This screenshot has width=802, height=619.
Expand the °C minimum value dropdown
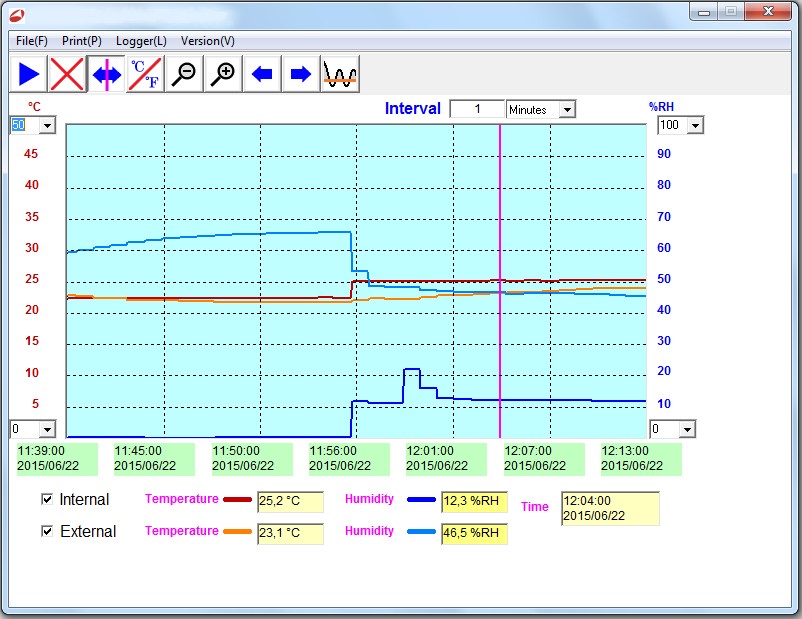(48, 429)
